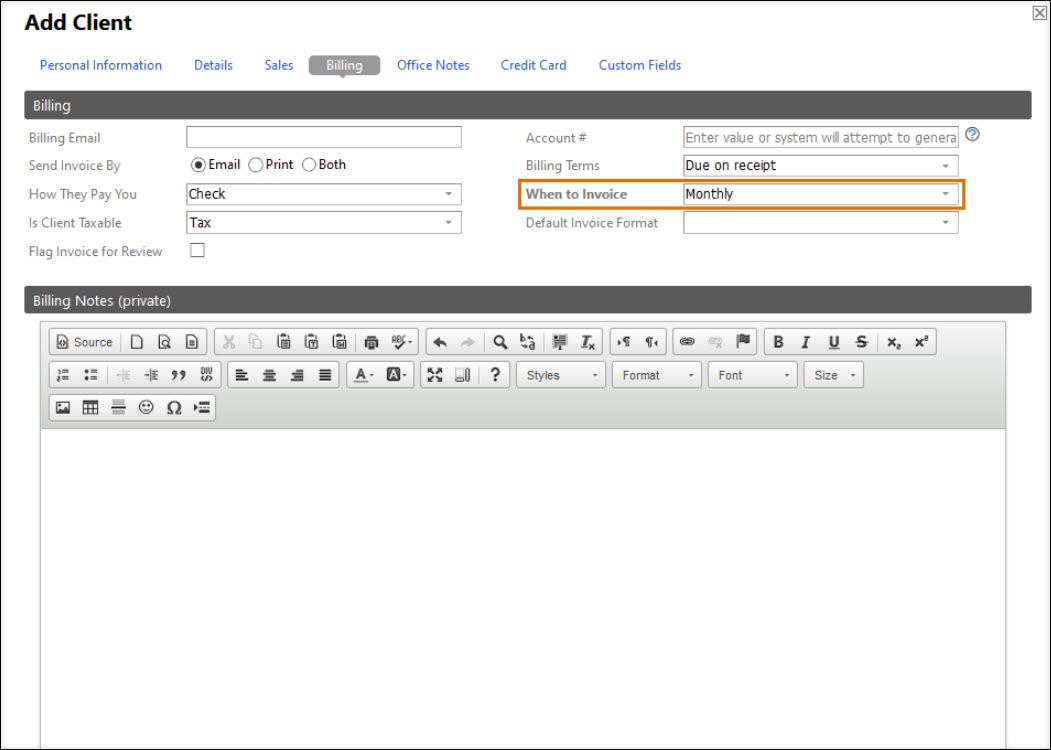Apply Italic formatting in the editor
Viewport: 1051px width, 750px height.
(805, 342)
